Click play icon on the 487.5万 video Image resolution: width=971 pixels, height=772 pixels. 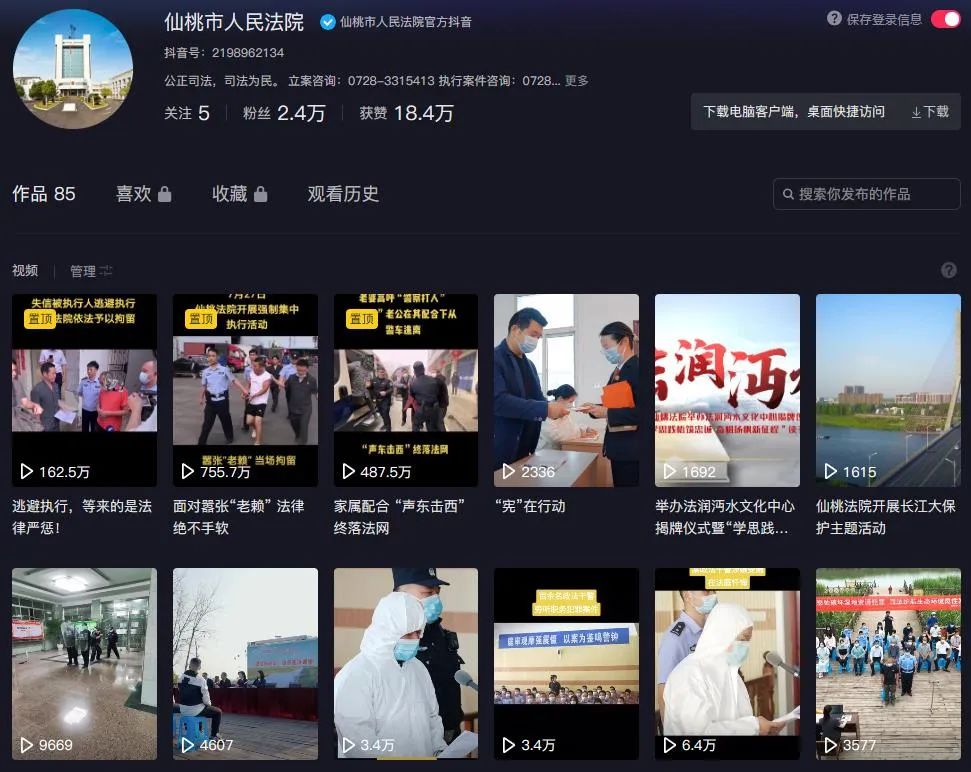click(x=348, y=472)
